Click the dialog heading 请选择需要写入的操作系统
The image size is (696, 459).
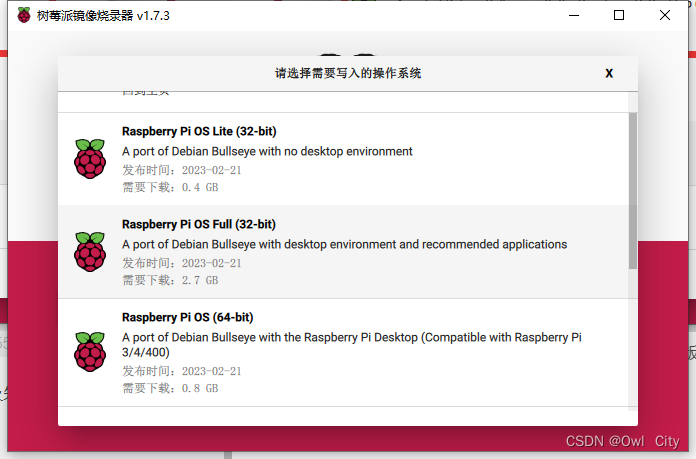pos(348,73)
